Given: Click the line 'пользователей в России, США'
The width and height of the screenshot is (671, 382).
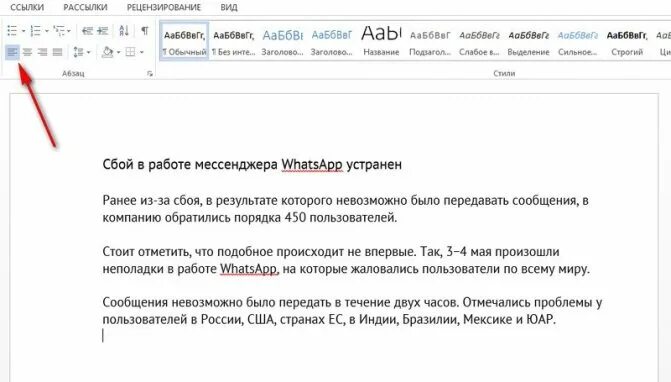Looking at the screenshot, I should coord(329,320).
